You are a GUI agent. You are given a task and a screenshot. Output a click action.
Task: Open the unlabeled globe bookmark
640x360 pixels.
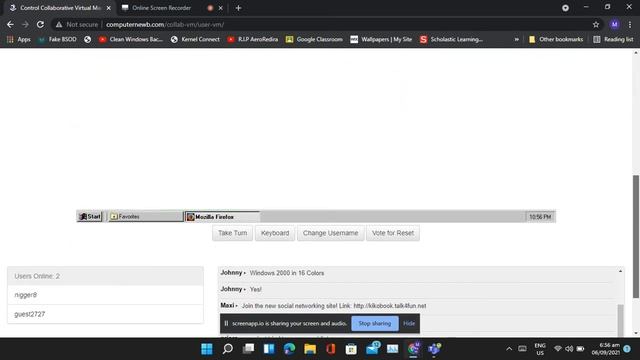[x=87, y=39]
